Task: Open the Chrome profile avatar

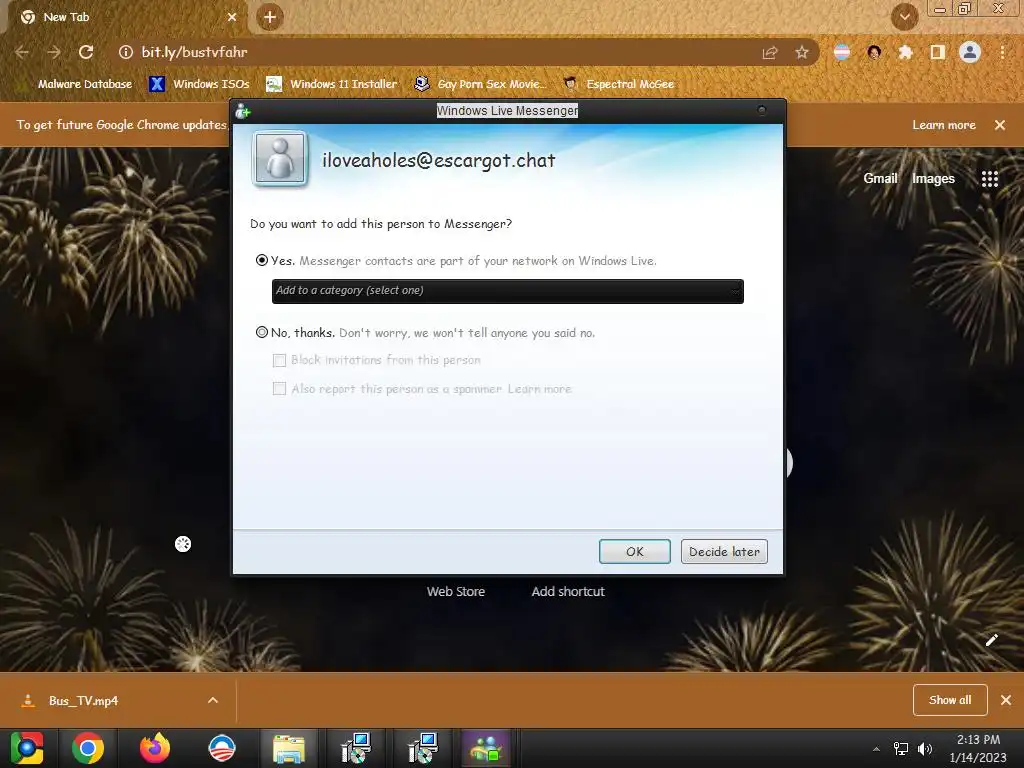Action: (970, 52)
